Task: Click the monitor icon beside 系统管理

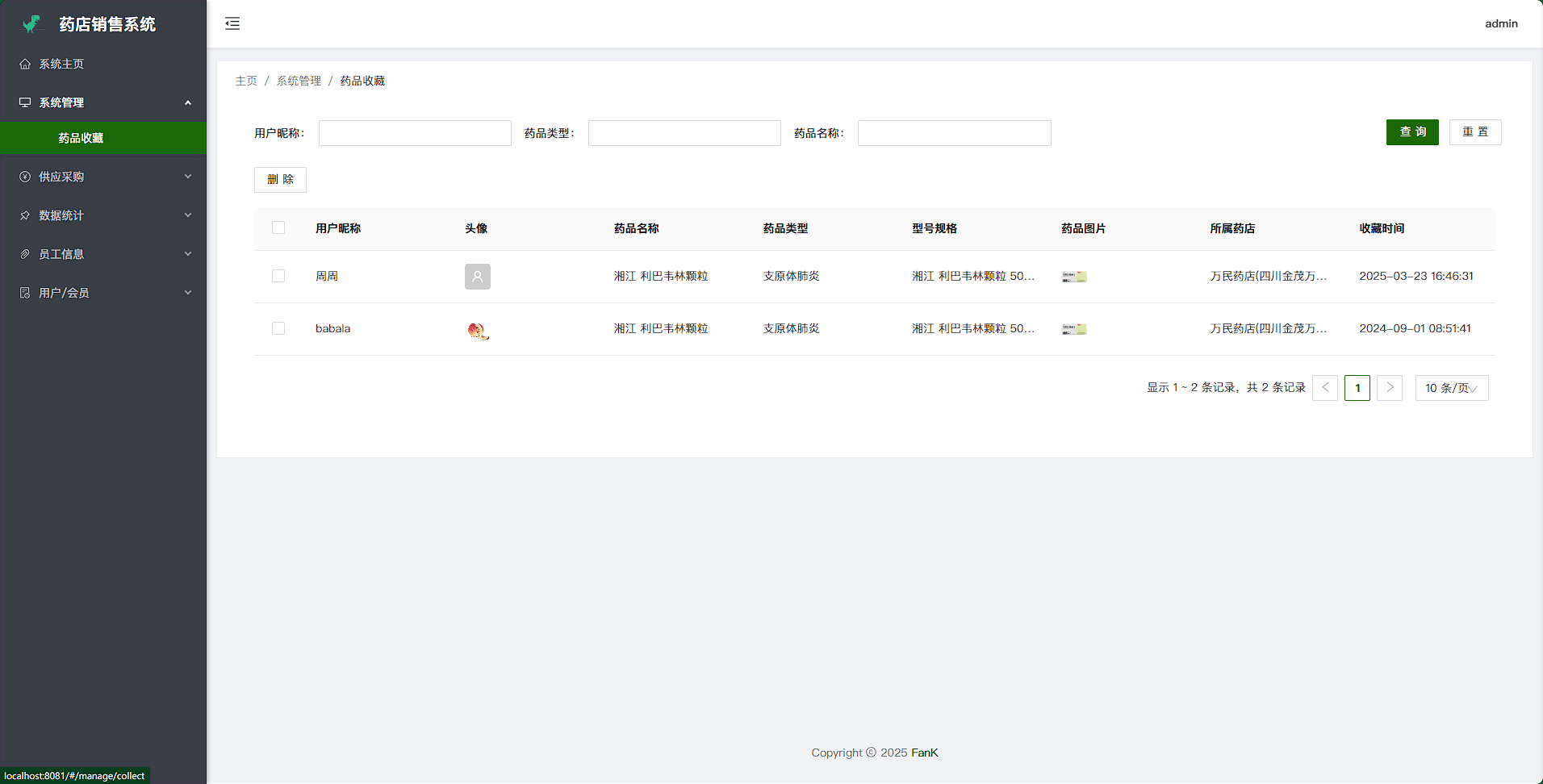Action: click(25, 102)
